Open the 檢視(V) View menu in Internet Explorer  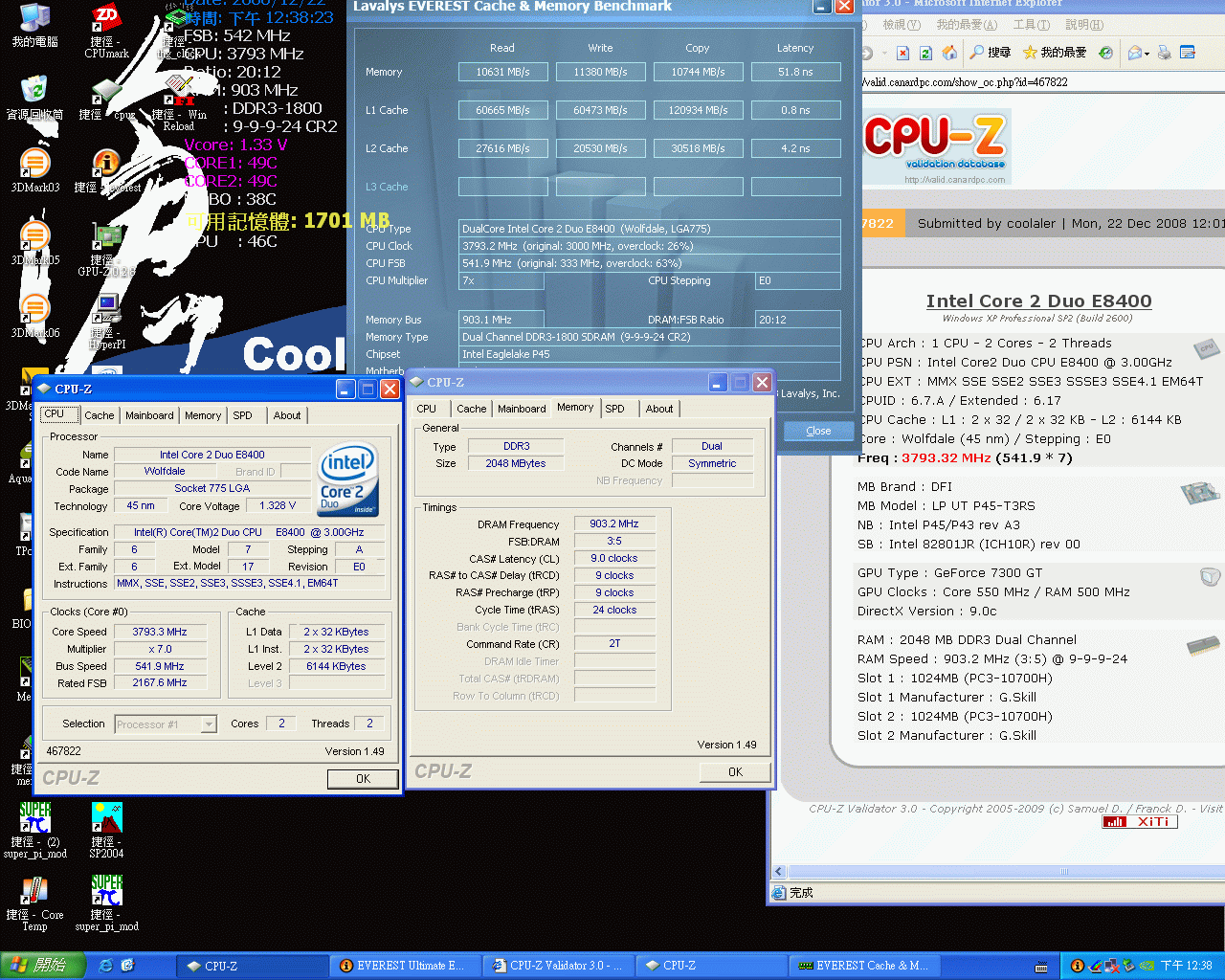902,25
